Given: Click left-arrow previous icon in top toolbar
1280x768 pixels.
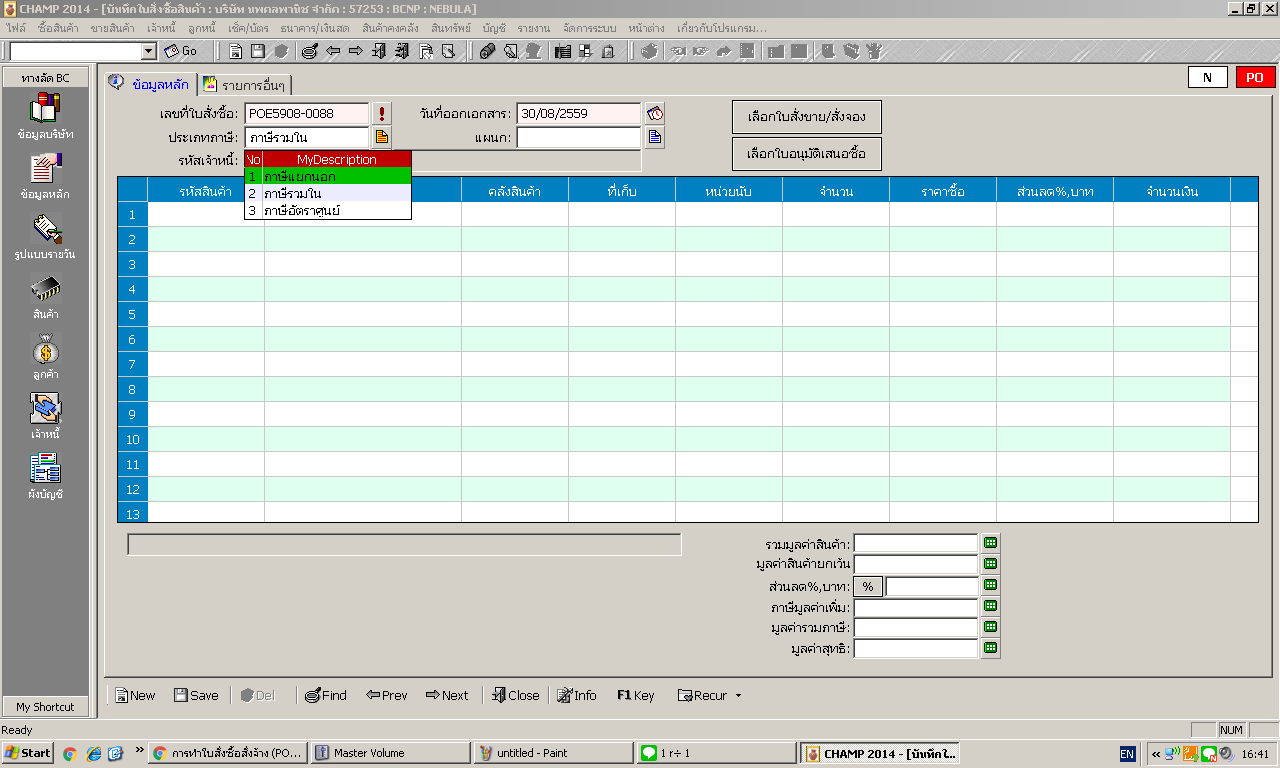Looking at the screenshot, I should (333, 51).
